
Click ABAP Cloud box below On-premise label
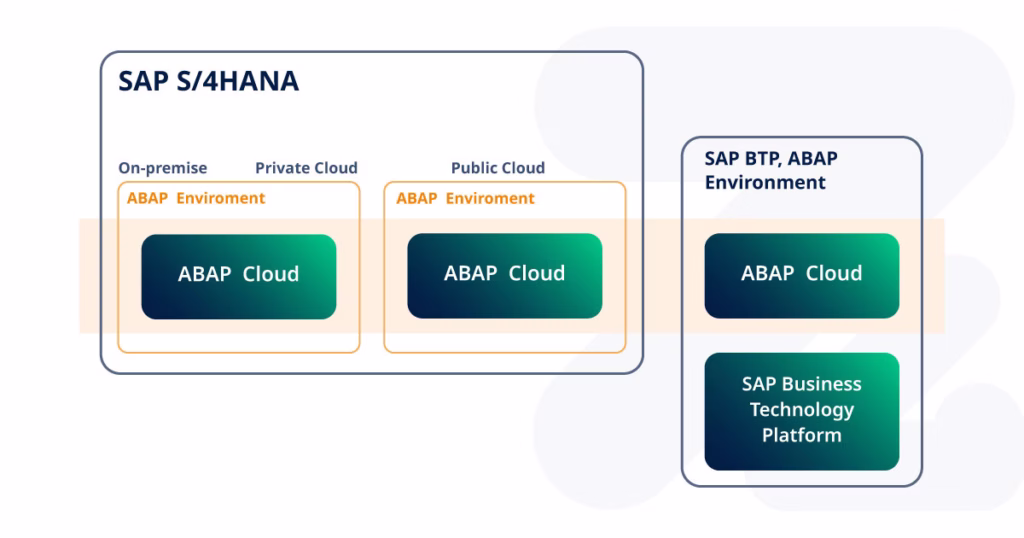(x=238, y=276)
